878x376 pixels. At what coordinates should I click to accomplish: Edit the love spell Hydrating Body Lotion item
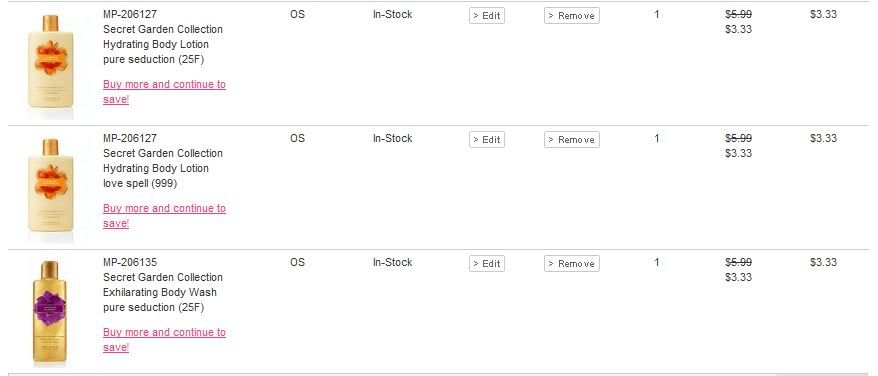pos(487,140)
